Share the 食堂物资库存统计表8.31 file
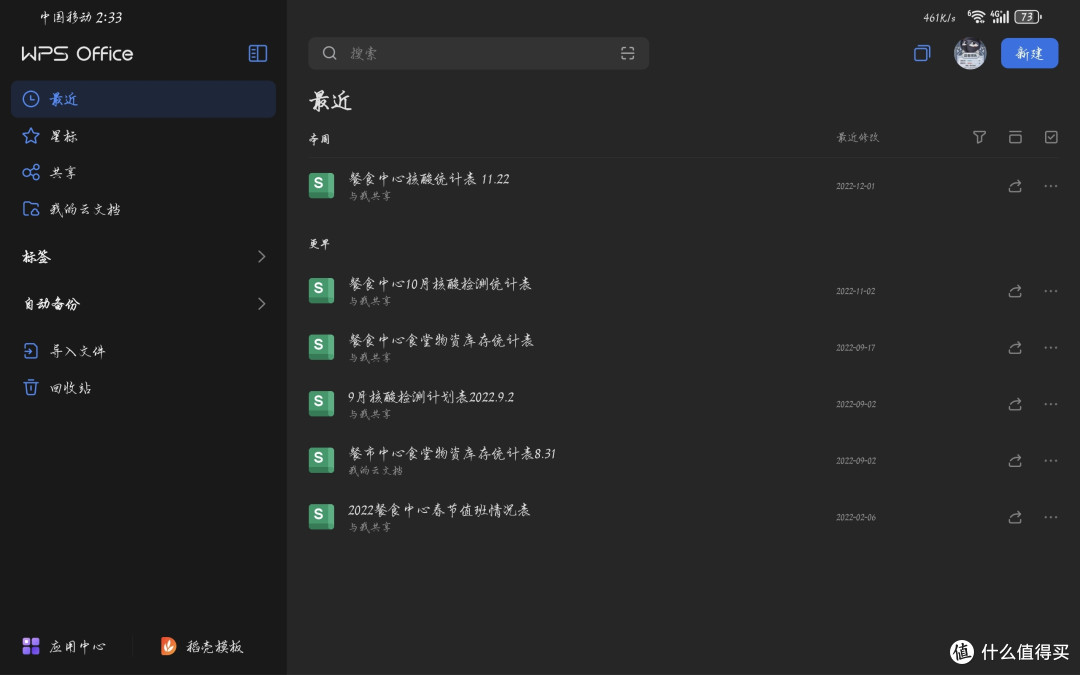Viewport: 1080px width, 675px height. click(1015, 460)
